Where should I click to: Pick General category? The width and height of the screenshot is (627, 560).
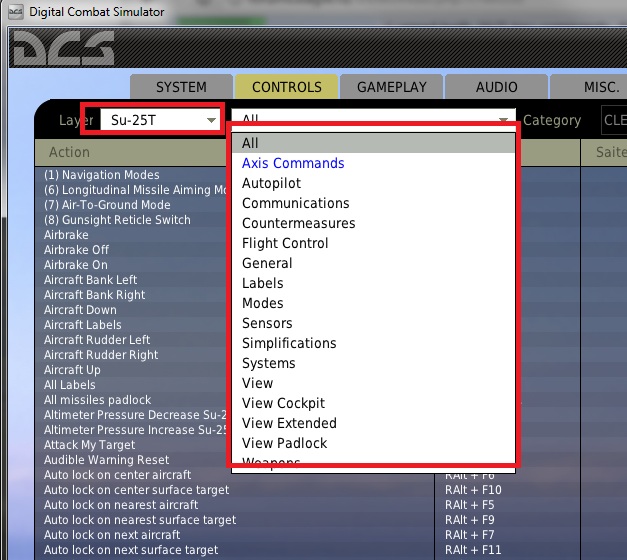tap(373, 263)
